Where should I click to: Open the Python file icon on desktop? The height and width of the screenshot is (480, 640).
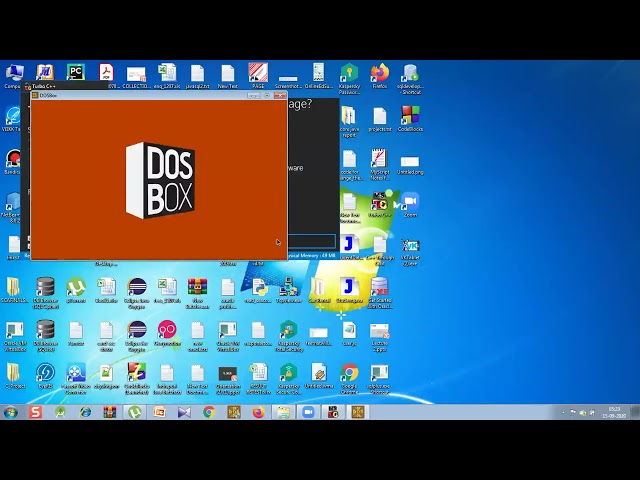(258, 290)
